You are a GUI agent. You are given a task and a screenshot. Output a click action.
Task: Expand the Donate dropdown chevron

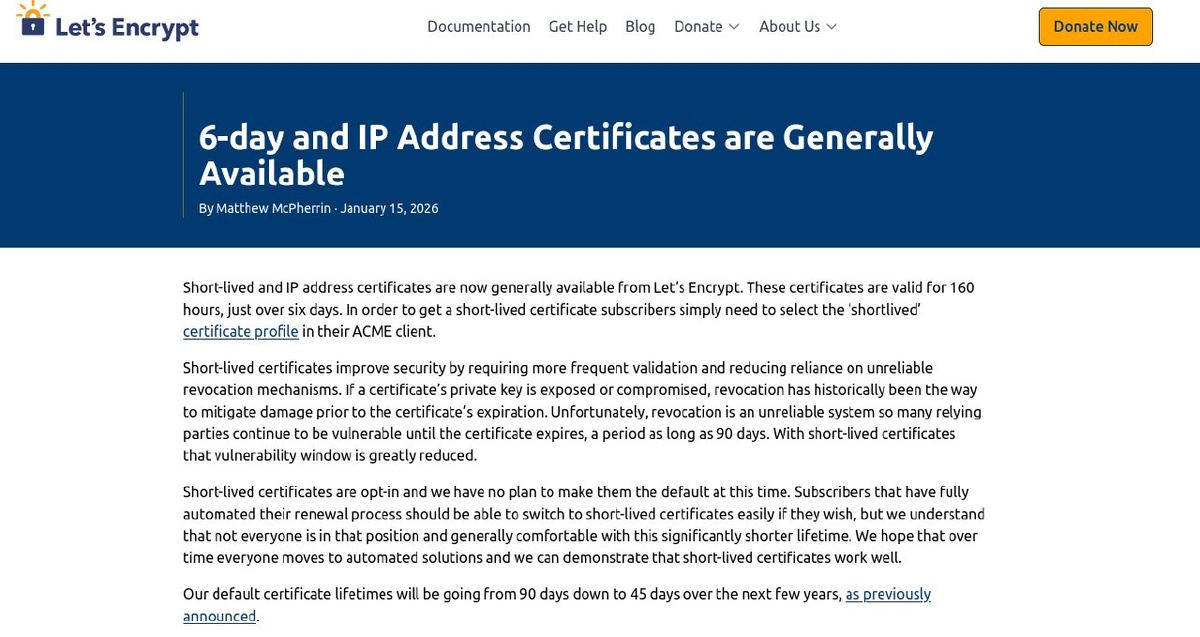(x=734, y=27)
